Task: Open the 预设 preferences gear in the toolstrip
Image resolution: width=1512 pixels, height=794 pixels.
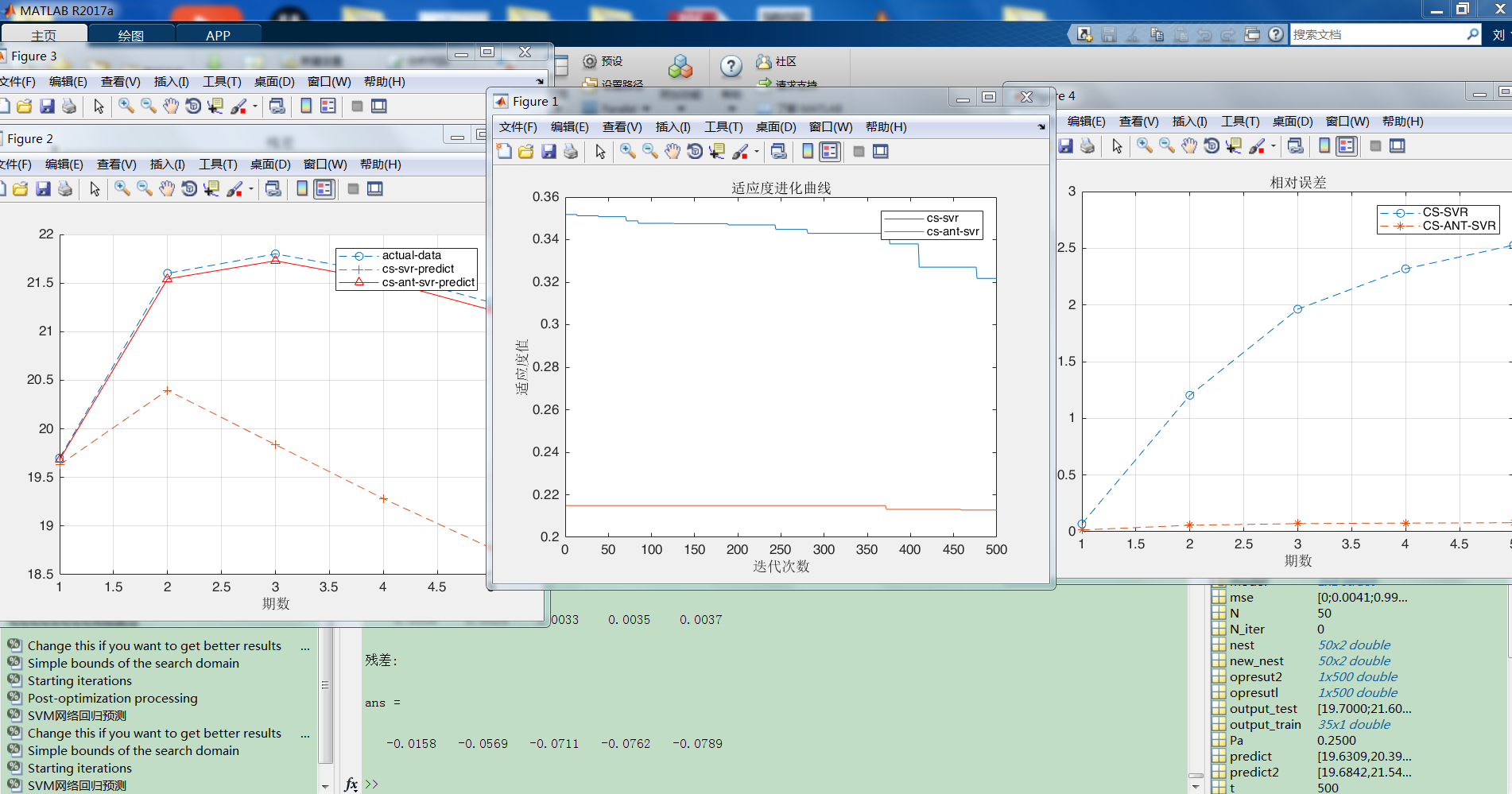Action: [590, 61]
